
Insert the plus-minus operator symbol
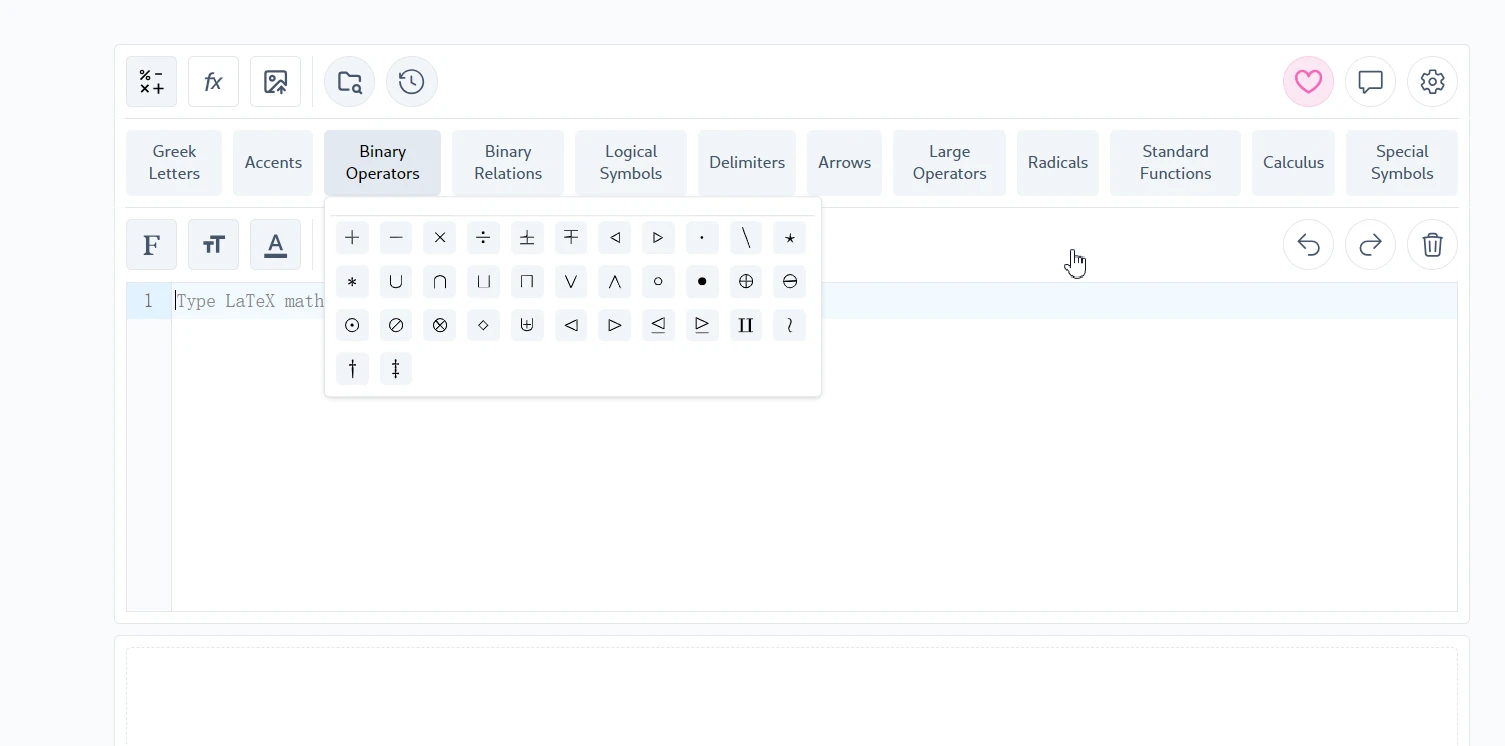pyautogui.click(x=527, y=238)
